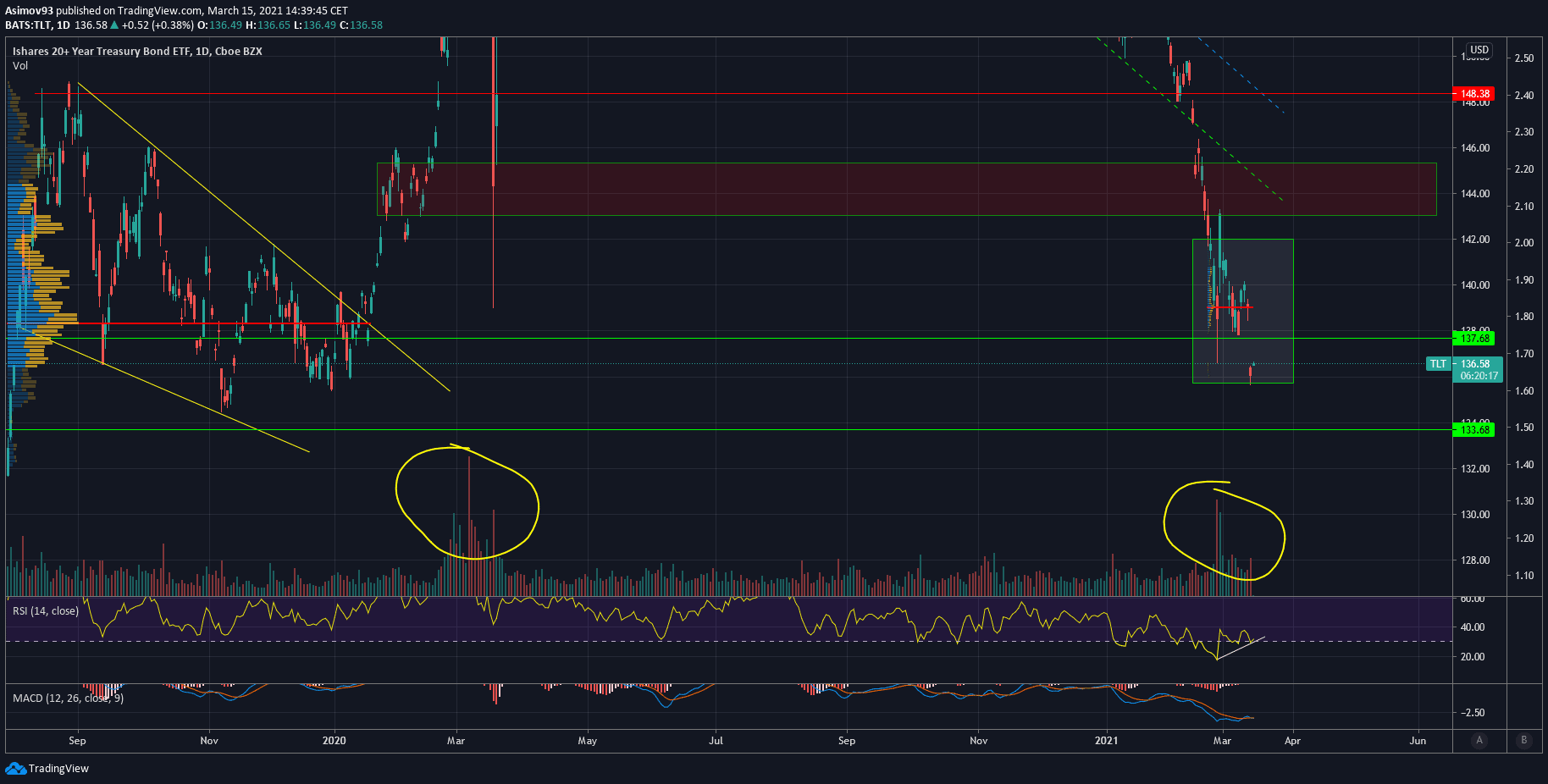Select the red 148.38 price label

click(1474, 94)
